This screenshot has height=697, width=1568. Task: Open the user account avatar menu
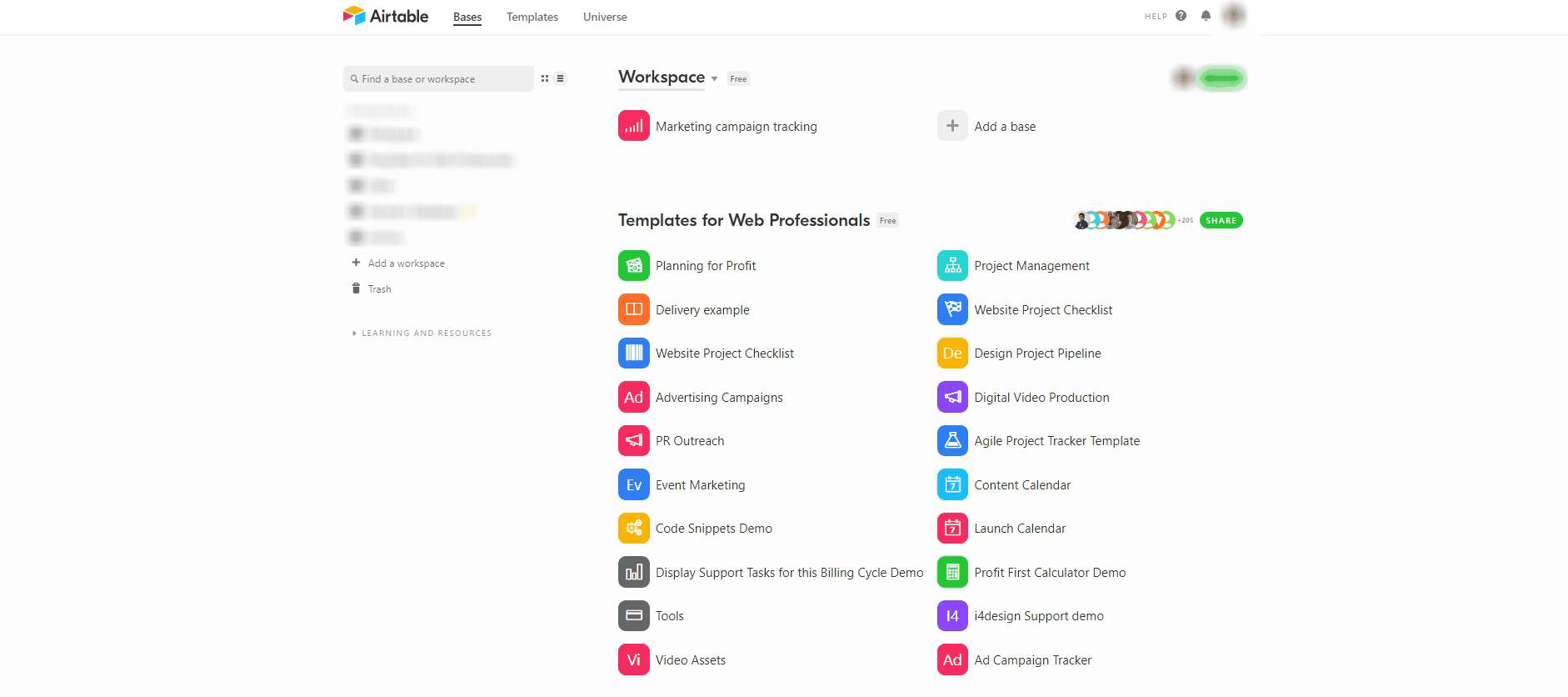click(1234, 16)
